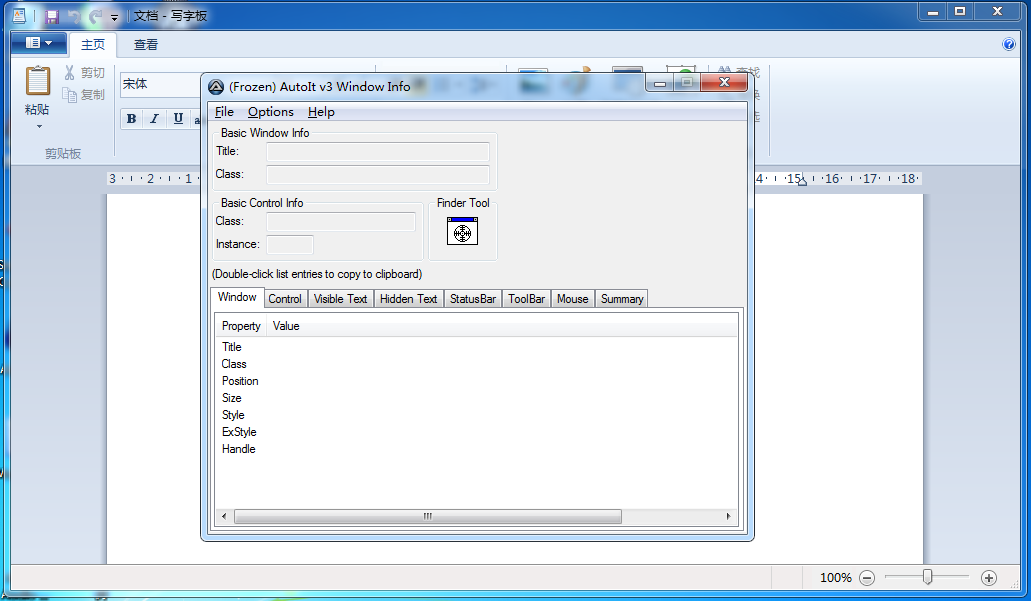This screenshot has height=601, width=1031.
Task: Switch to the 查看 ribbon tab
Action: (x=145, y=44)
